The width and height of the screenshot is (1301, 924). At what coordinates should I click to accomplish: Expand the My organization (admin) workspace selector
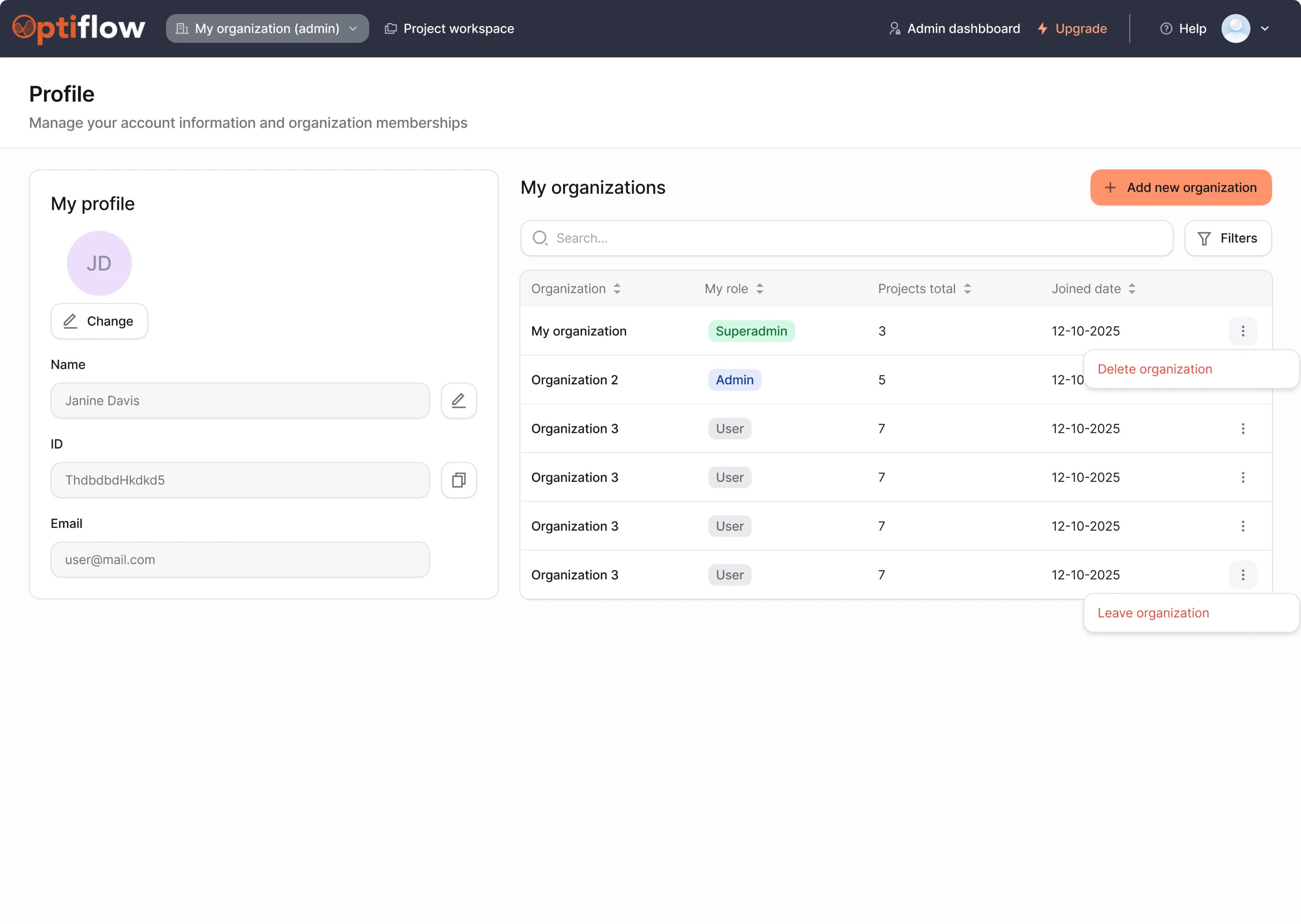point(267,28)
